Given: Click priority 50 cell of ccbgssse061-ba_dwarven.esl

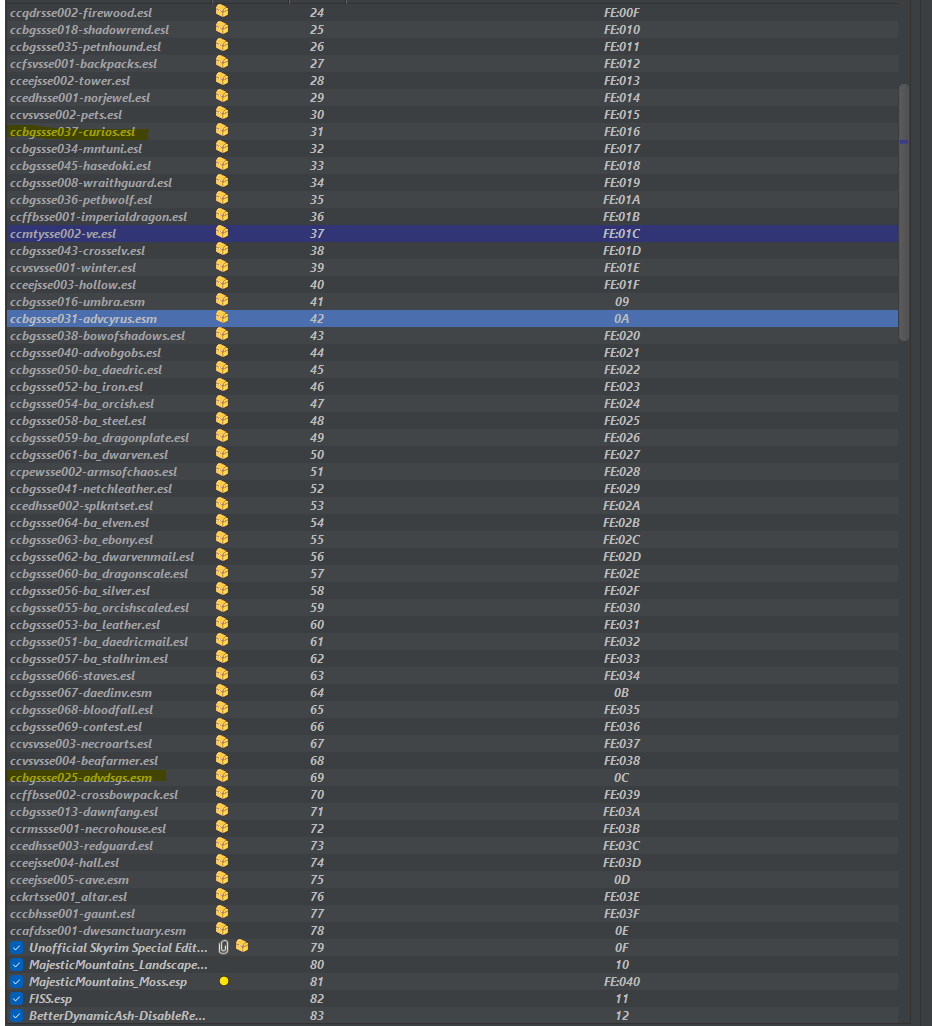Looking at the screenshot, I should pyautogui.click(x=317, y=455).
